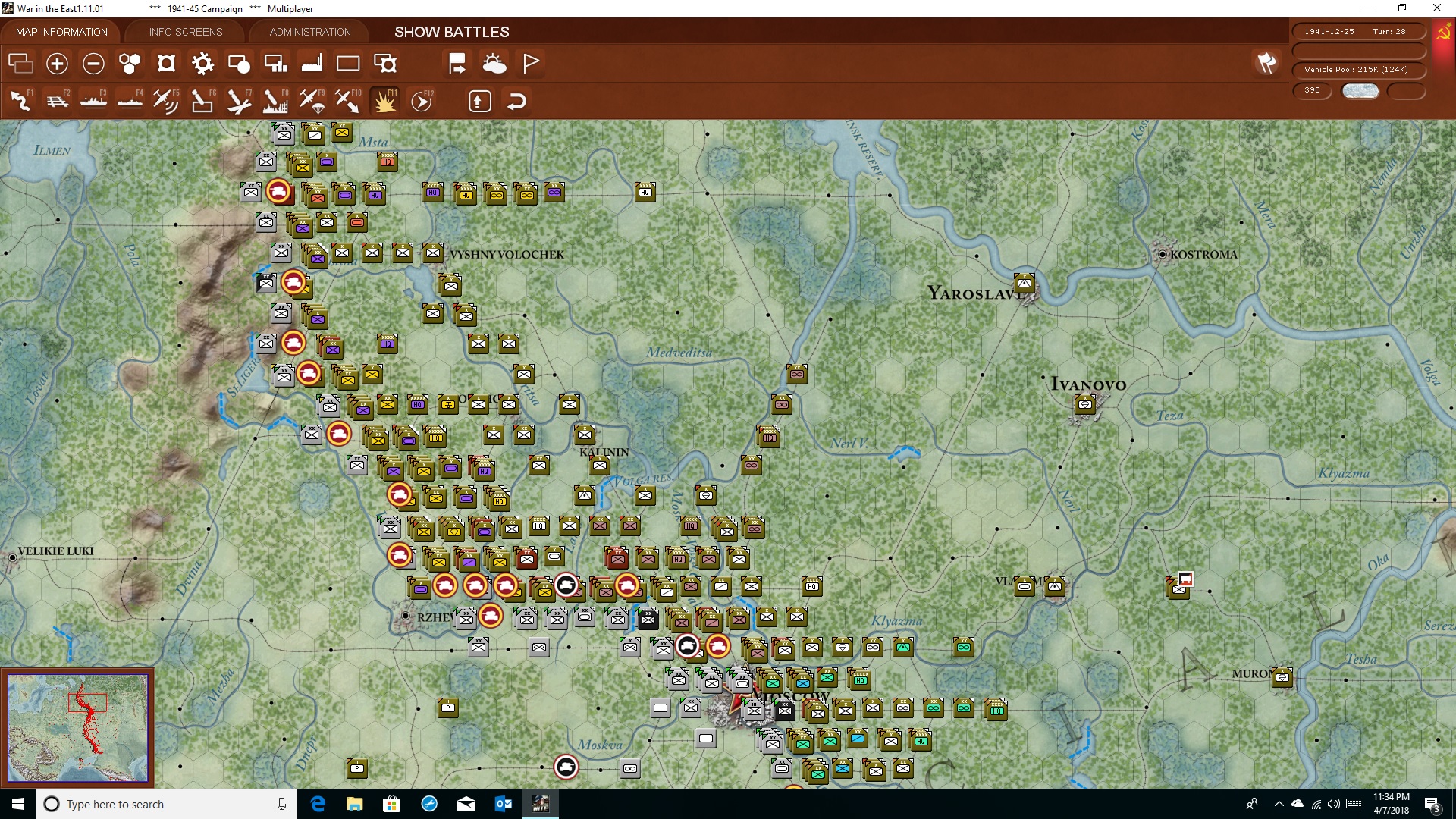Click the date and turn display
Viewport: 1456px width, 819px height.
click(x=1358, y=32)
